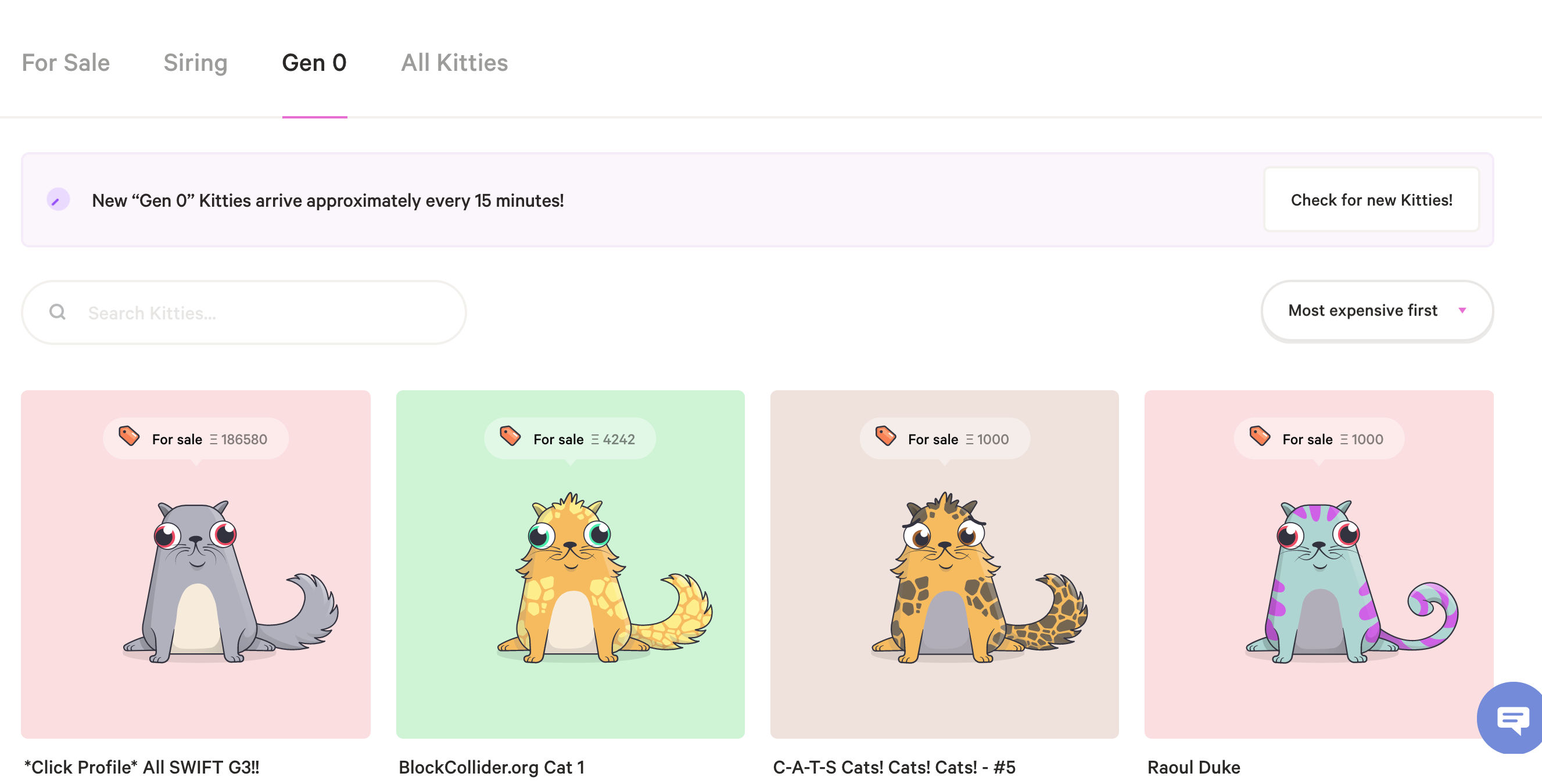Click the pink dropdown arrow on the sort selector
Viewport: 1542px width, 784px height.
1462,311
